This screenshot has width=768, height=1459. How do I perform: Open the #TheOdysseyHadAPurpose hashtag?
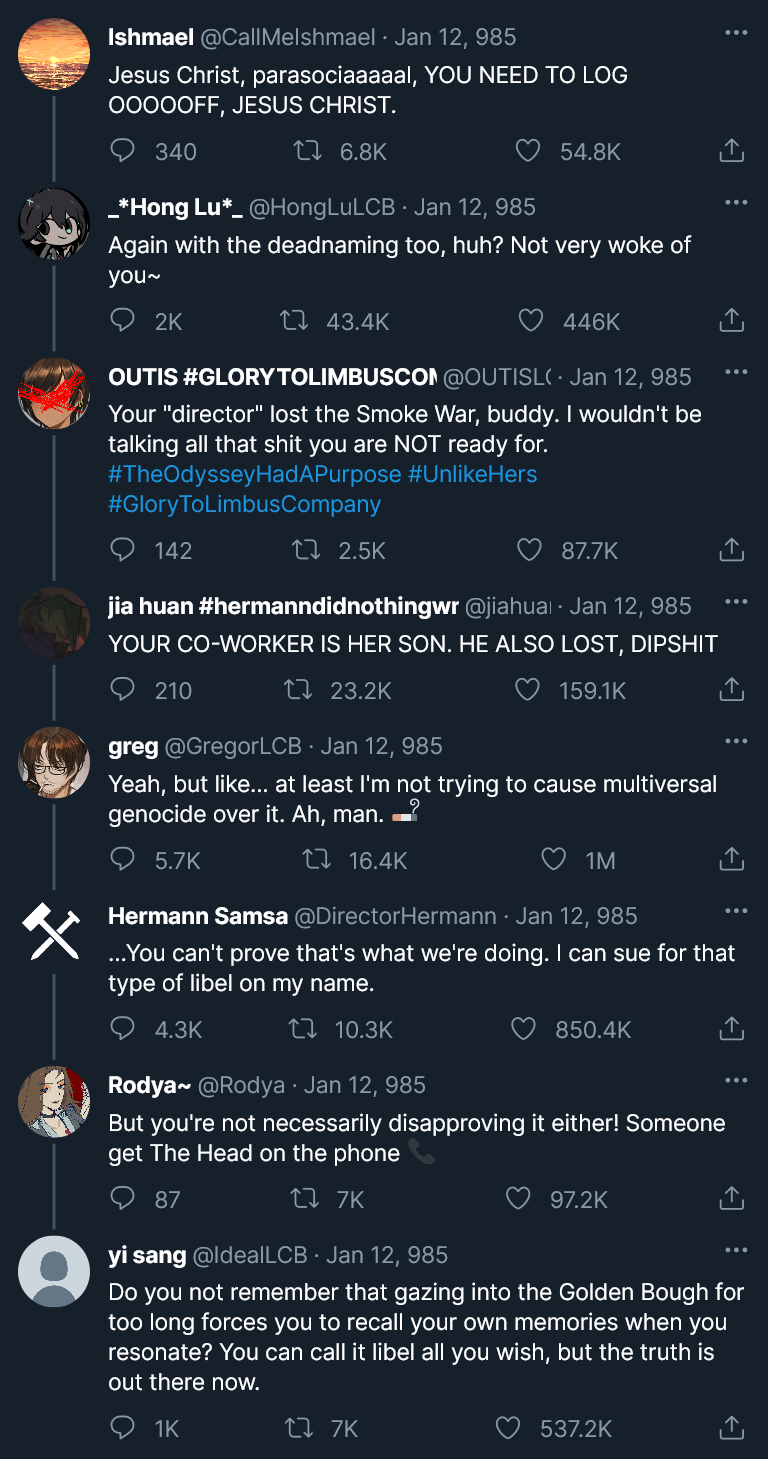254,474
